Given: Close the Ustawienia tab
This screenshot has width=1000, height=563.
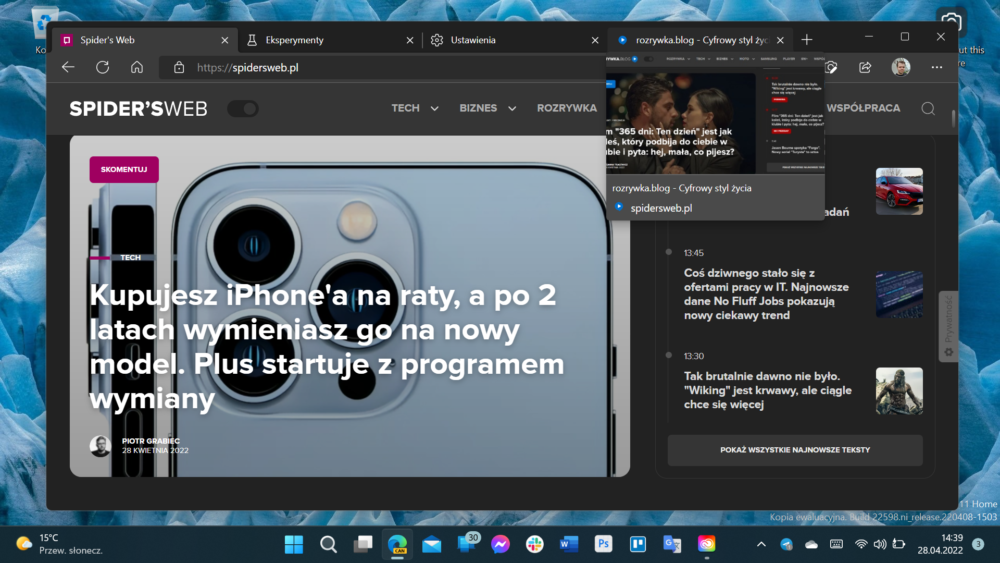Looking at the screenshot, I should click(x=595, y=40).
